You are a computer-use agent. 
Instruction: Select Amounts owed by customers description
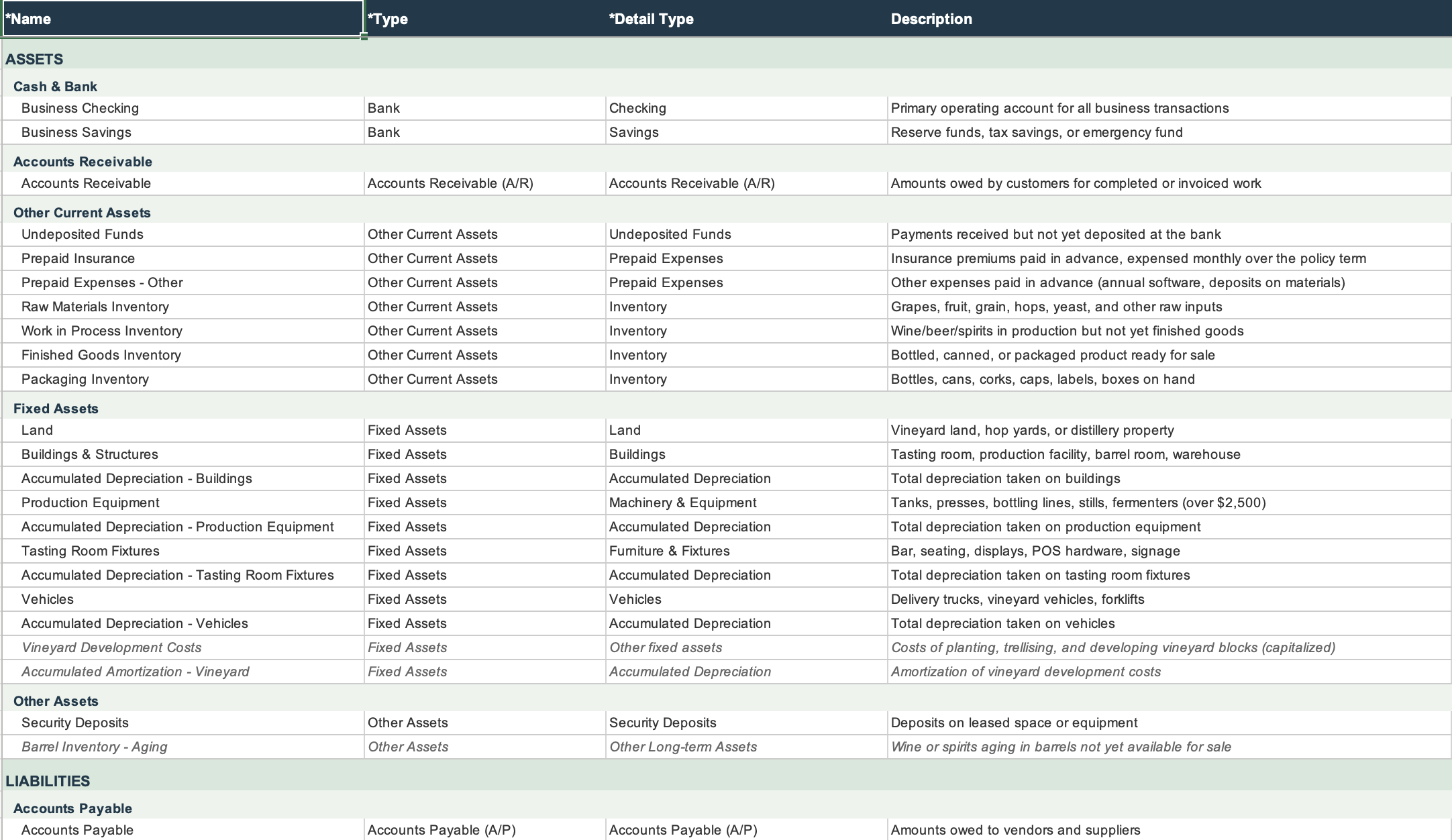[x=1170, y=183]
